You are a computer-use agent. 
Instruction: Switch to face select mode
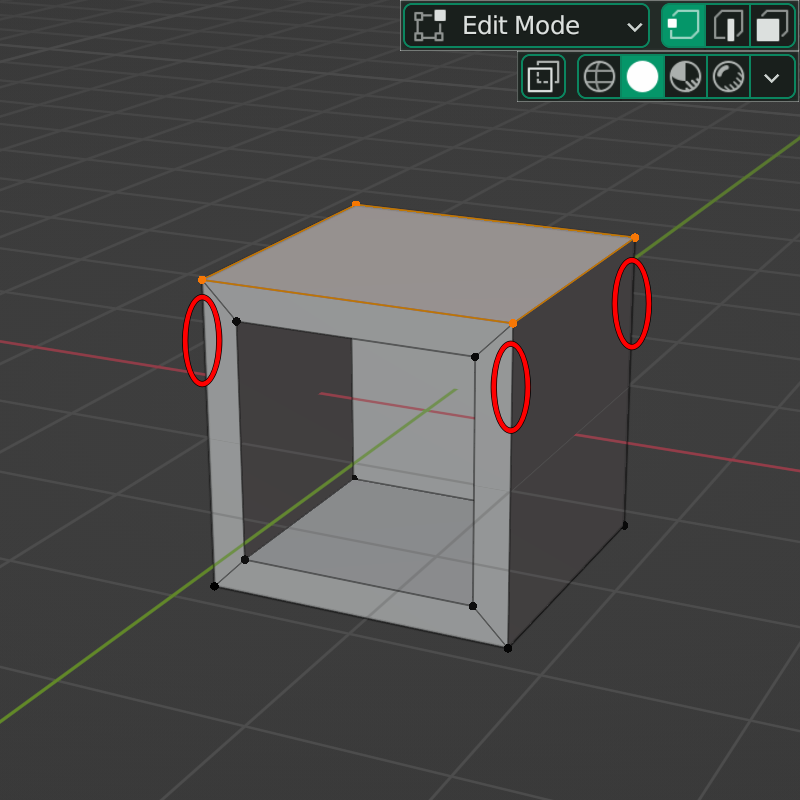coord(772,26)
